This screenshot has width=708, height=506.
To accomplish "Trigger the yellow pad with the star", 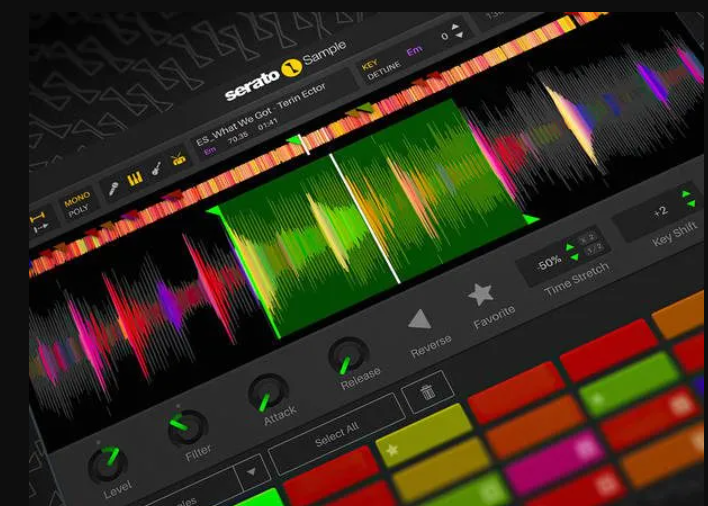I will pyautogui.click(x=424, y=435).
